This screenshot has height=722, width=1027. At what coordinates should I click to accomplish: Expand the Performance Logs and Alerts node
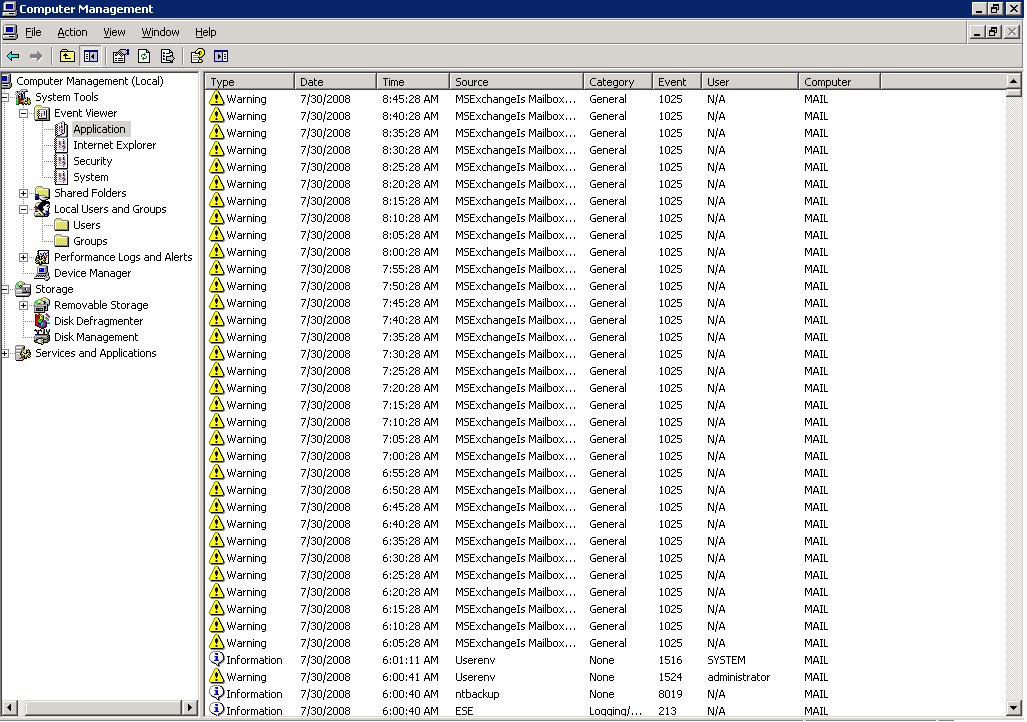[x=24, y=257]
